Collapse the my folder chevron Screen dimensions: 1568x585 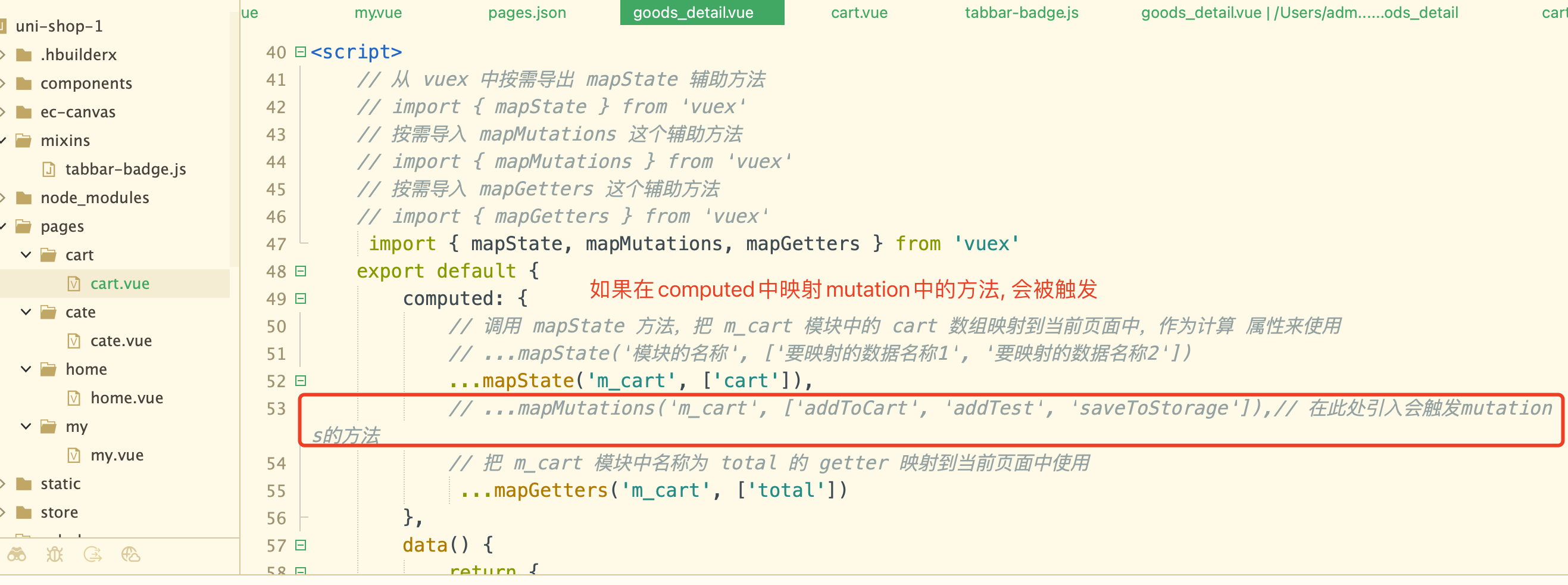tap(26, 427)
